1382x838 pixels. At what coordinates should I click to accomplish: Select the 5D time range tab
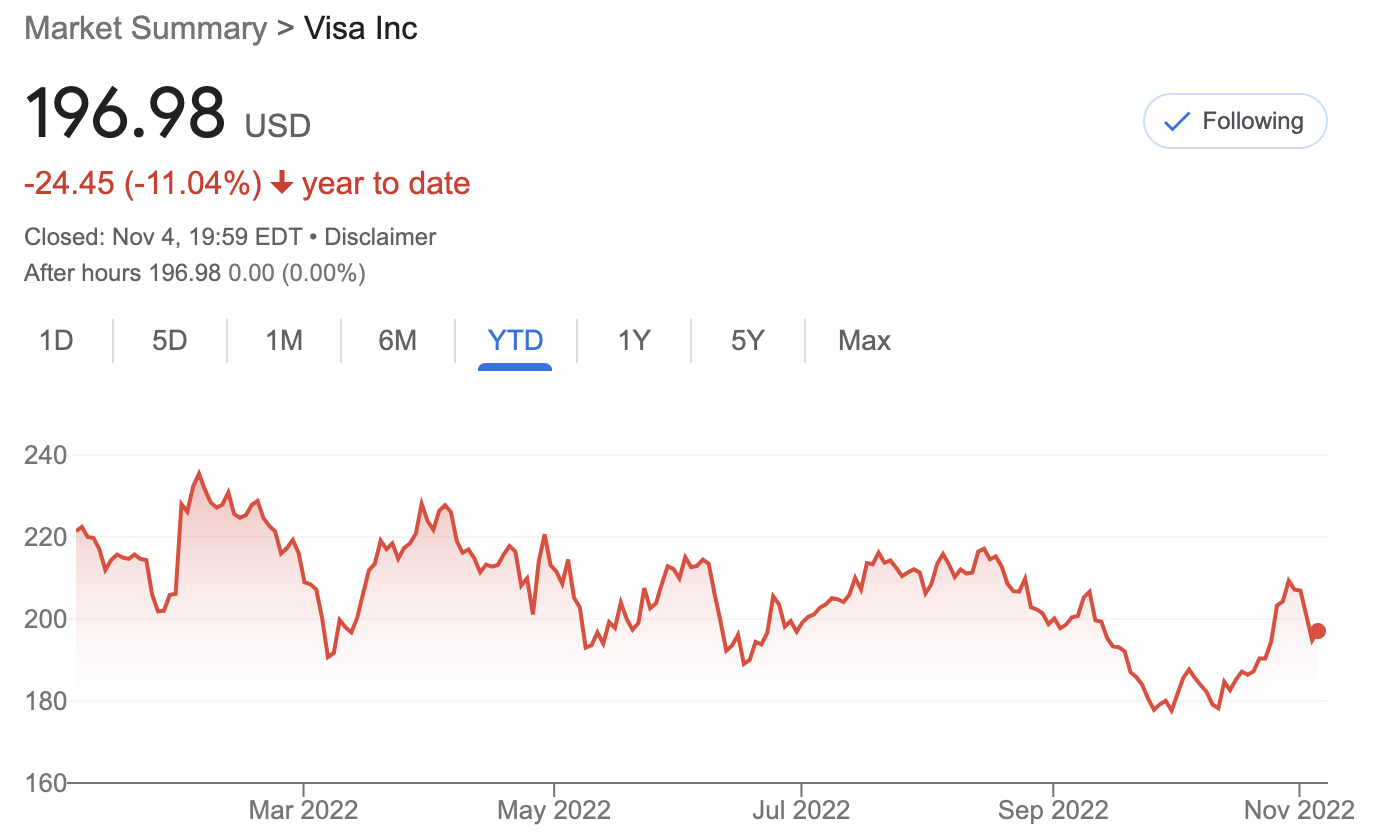coord(170,341)
